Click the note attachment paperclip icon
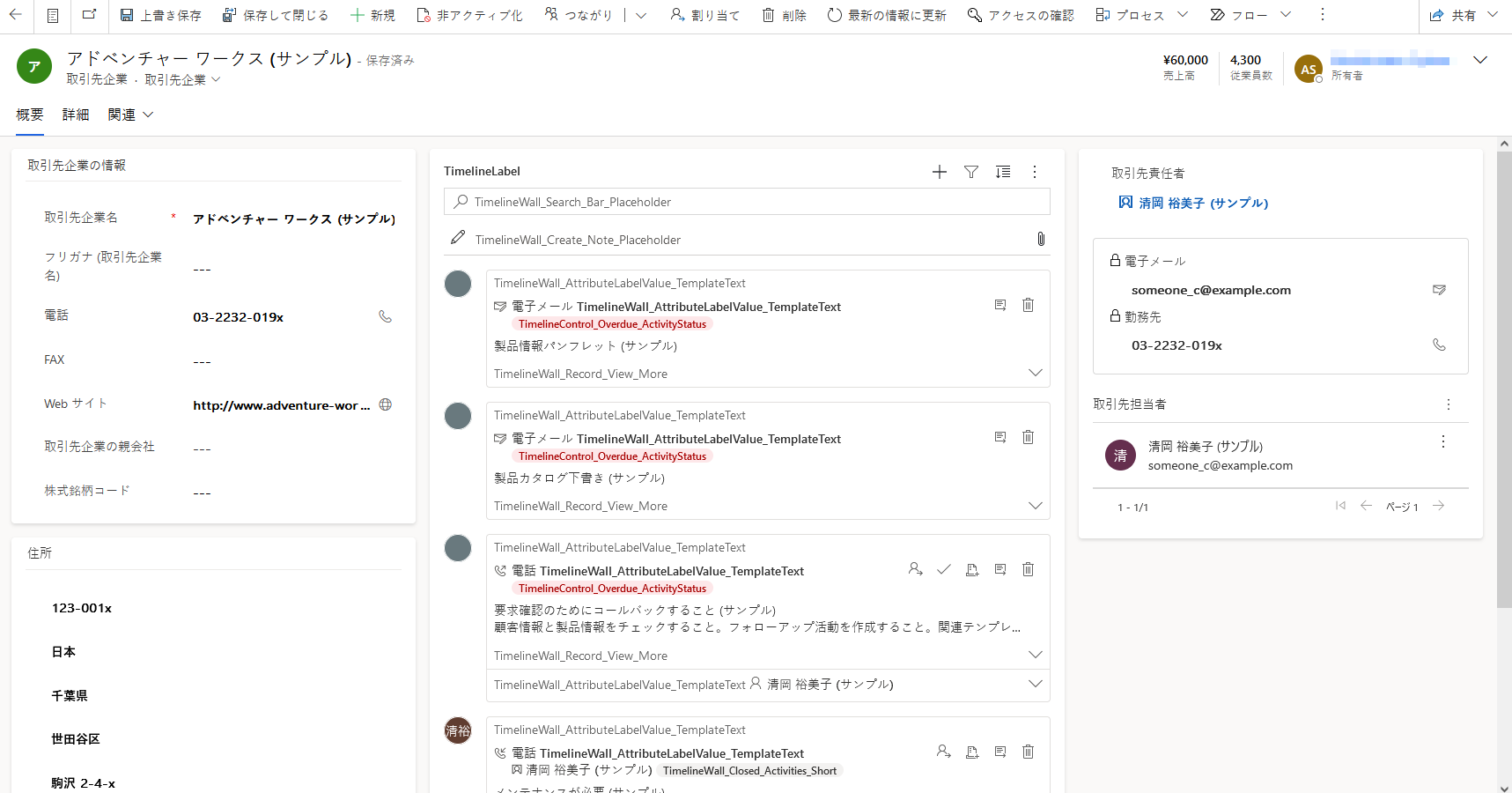Screen dimensions: 1512x793 (x=1041, y=239)
